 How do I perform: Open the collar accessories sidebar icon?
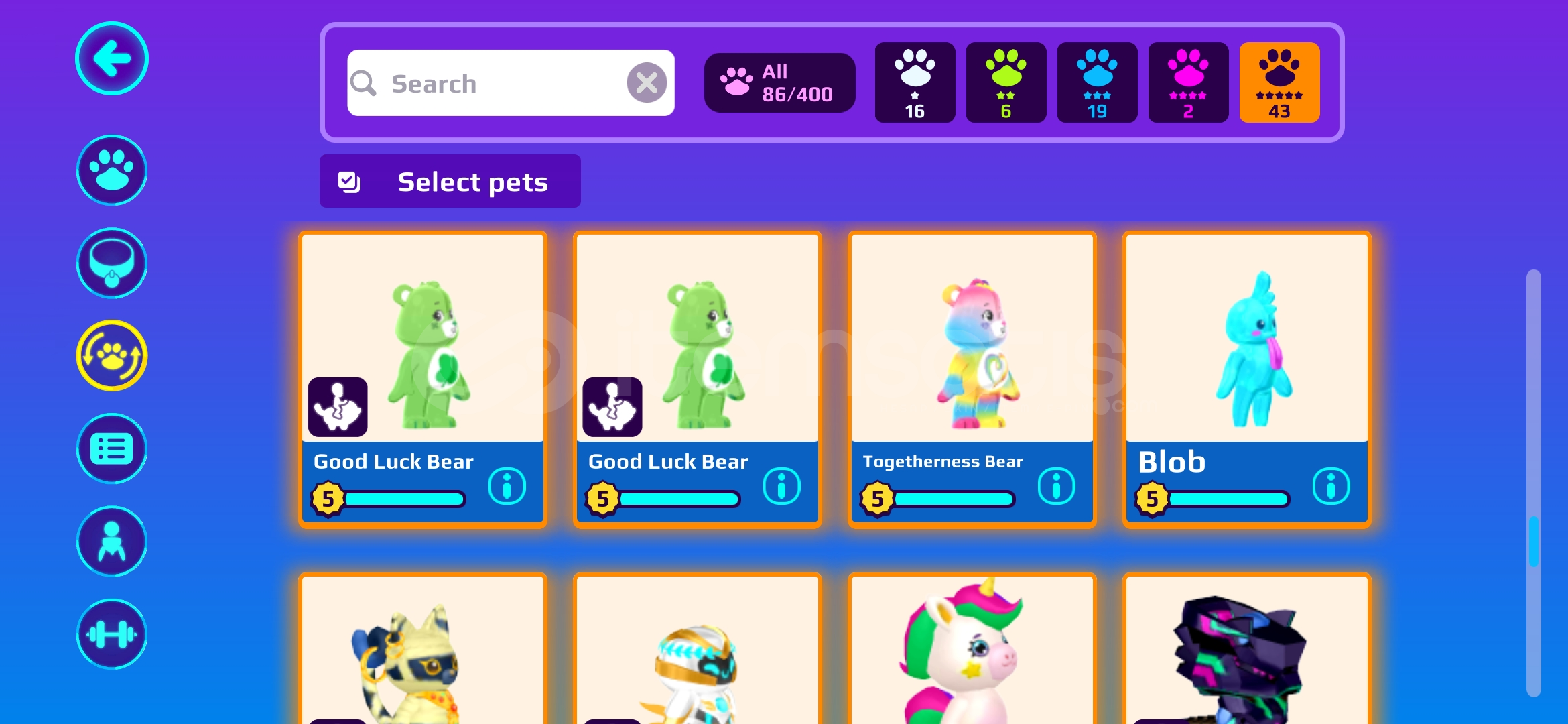pos(112,263)
